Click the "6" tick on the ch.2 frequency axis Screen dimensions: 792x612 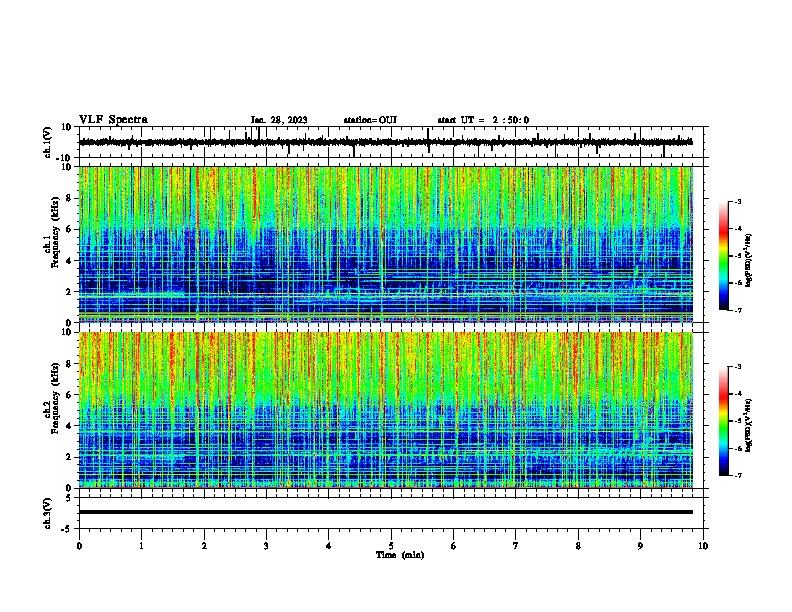69,395
